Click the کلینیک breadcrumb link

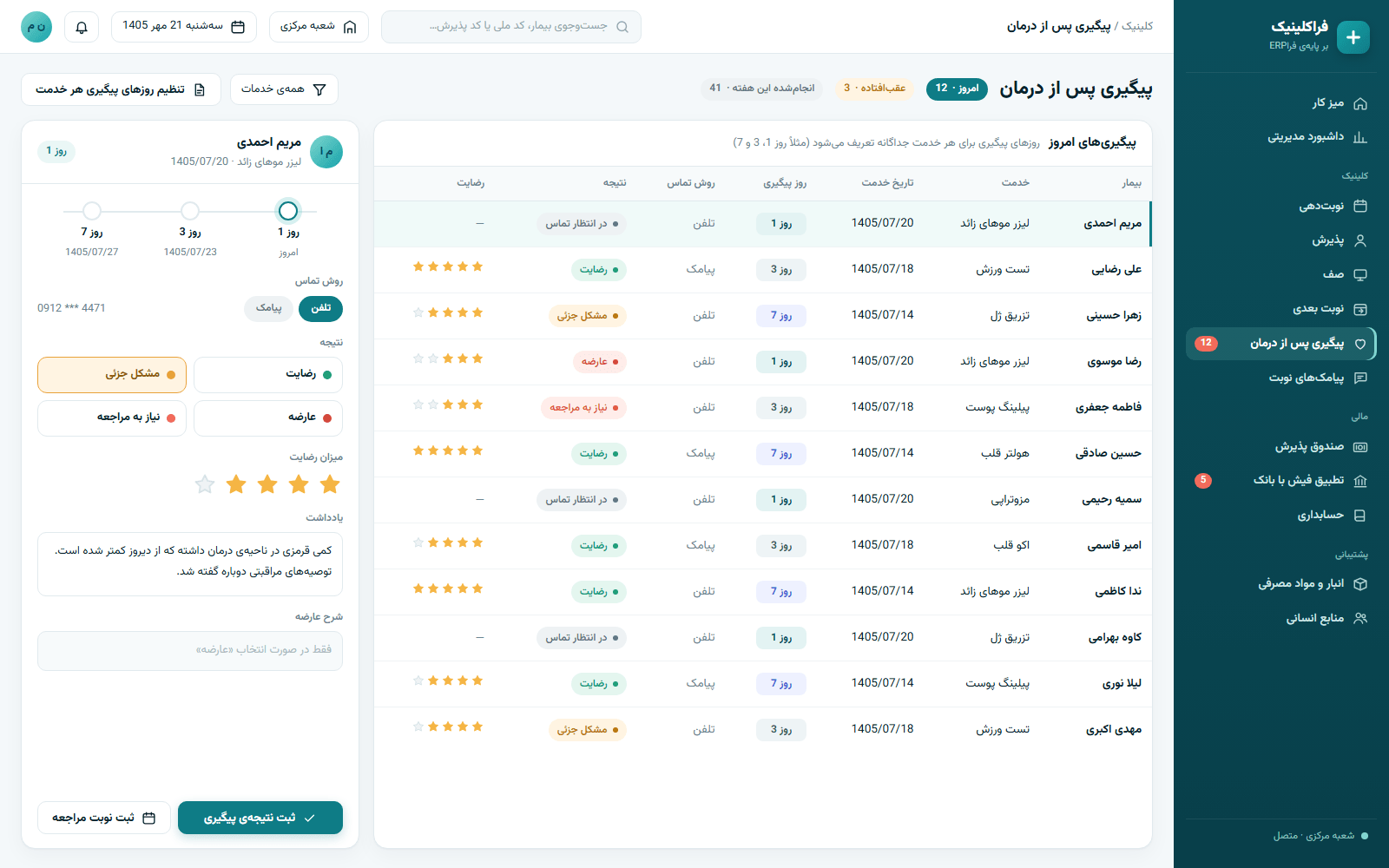tap(1137, 26)
